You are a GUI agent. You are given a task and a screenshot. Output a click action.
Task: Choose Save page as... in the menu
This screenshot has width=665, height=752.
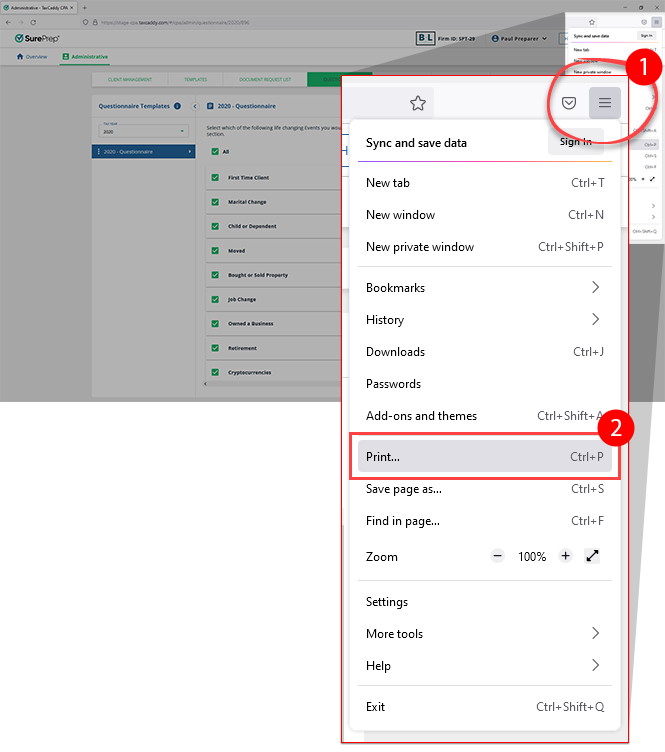pyautogui.click(x=485, y=489)
